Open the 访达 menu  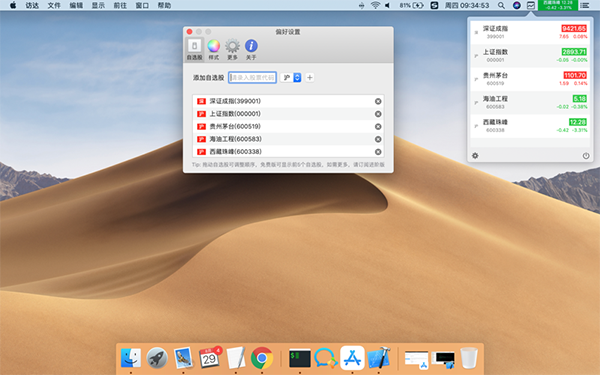click(x=32, y=5)
